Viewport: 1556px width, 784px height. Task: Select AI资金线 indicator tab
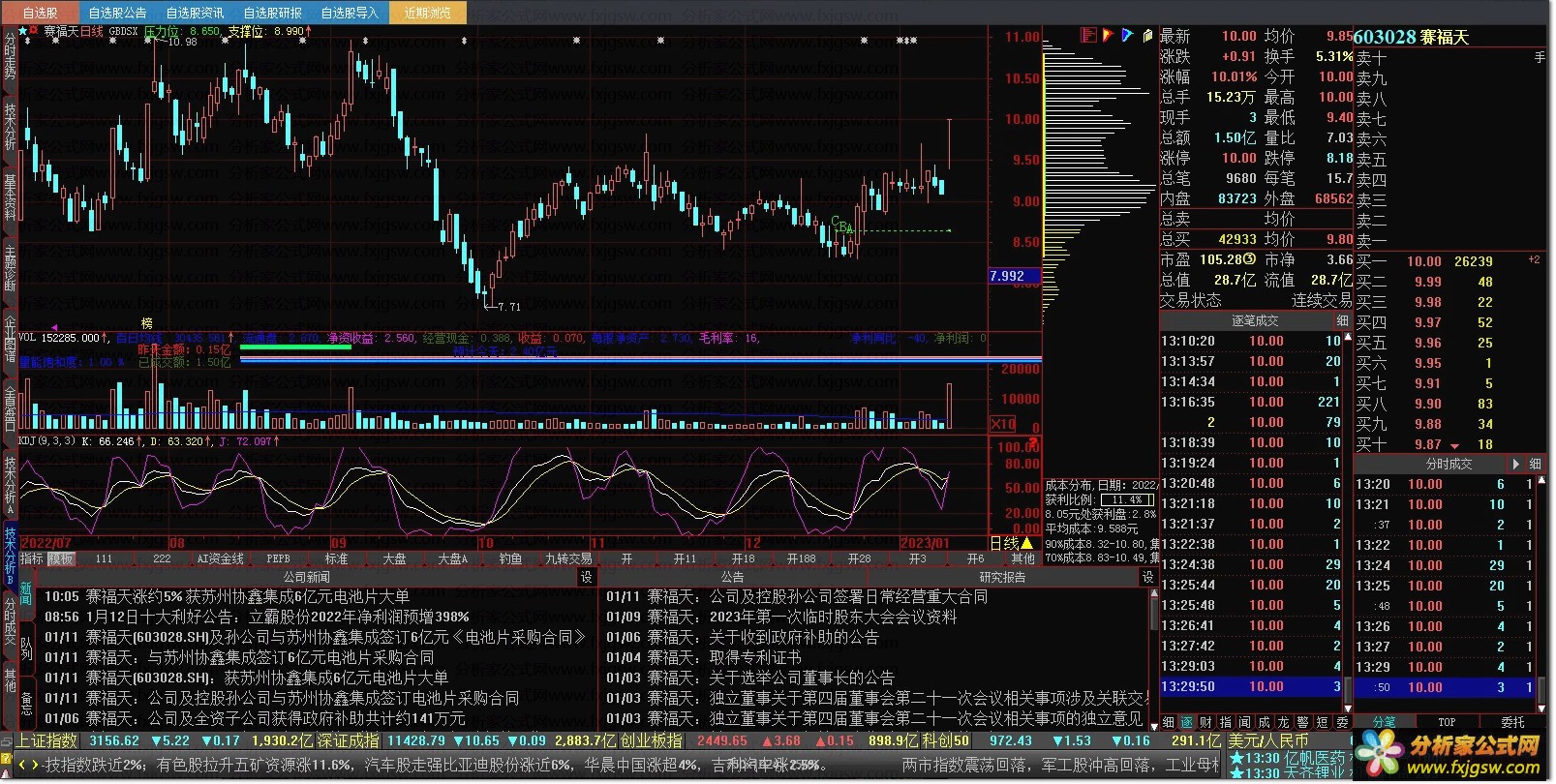click(220, 558)
